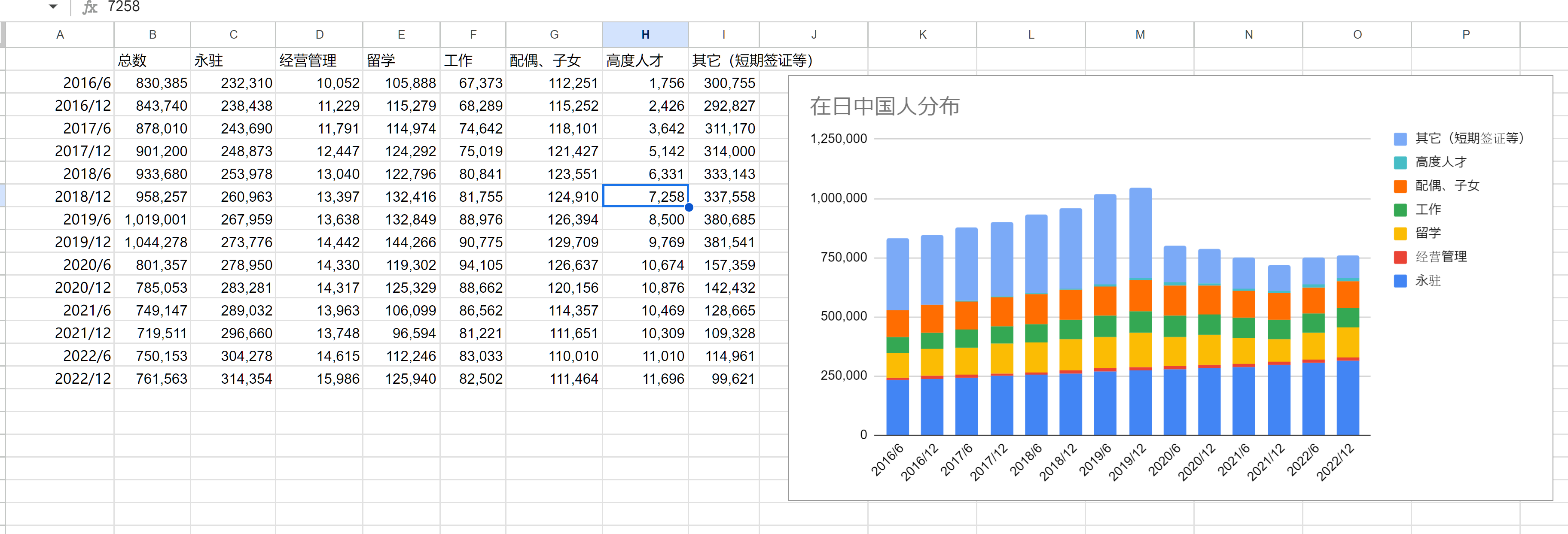The height and width of the screenshot is (534, 1568).
Task: Click the 2020/6 bar in chart
Action: (1175, 340)
